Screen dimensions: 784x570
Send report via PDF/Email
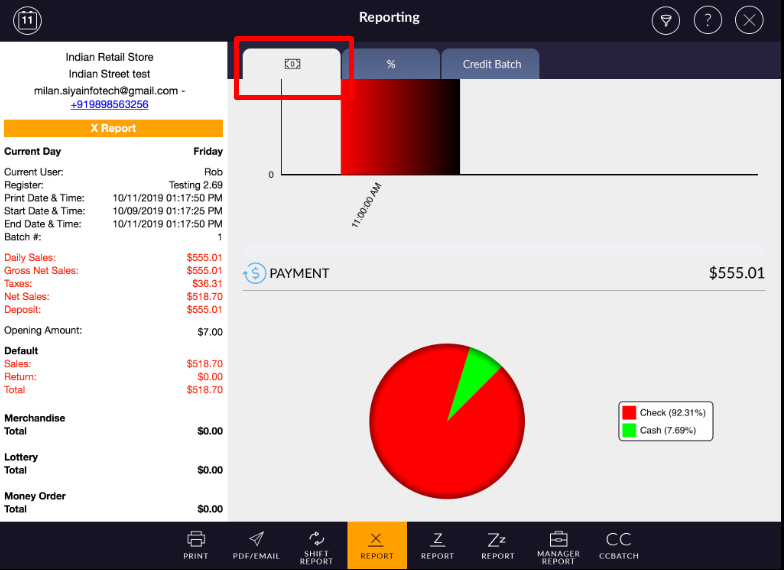tap(257, 545)
